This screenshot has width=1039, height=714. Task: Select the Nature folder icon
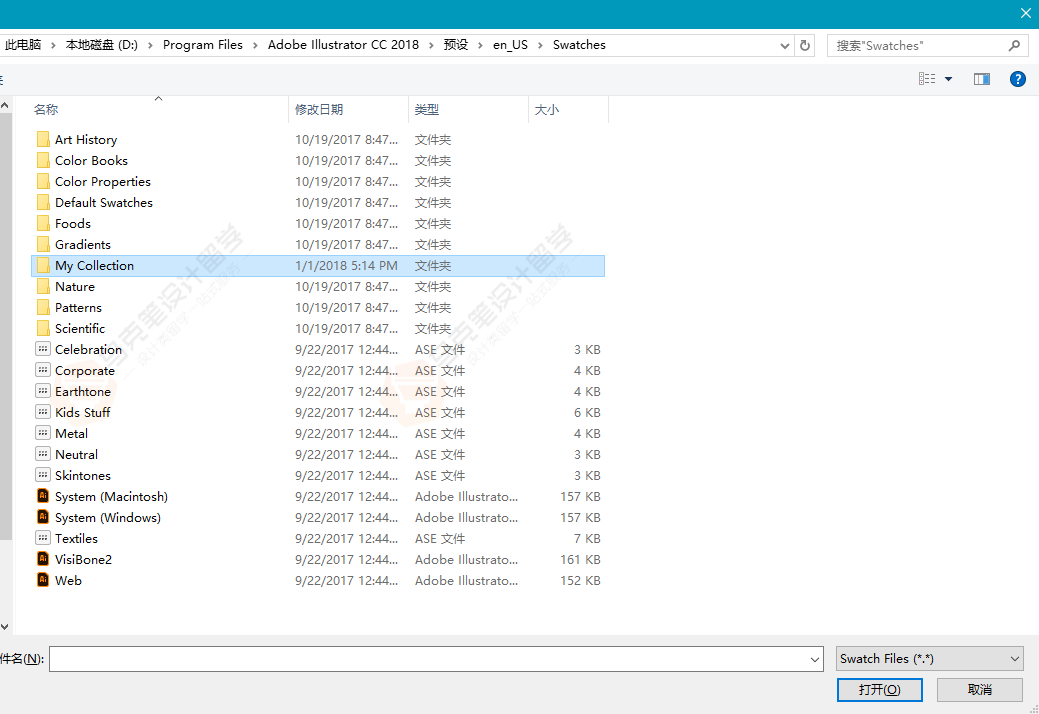43,287
